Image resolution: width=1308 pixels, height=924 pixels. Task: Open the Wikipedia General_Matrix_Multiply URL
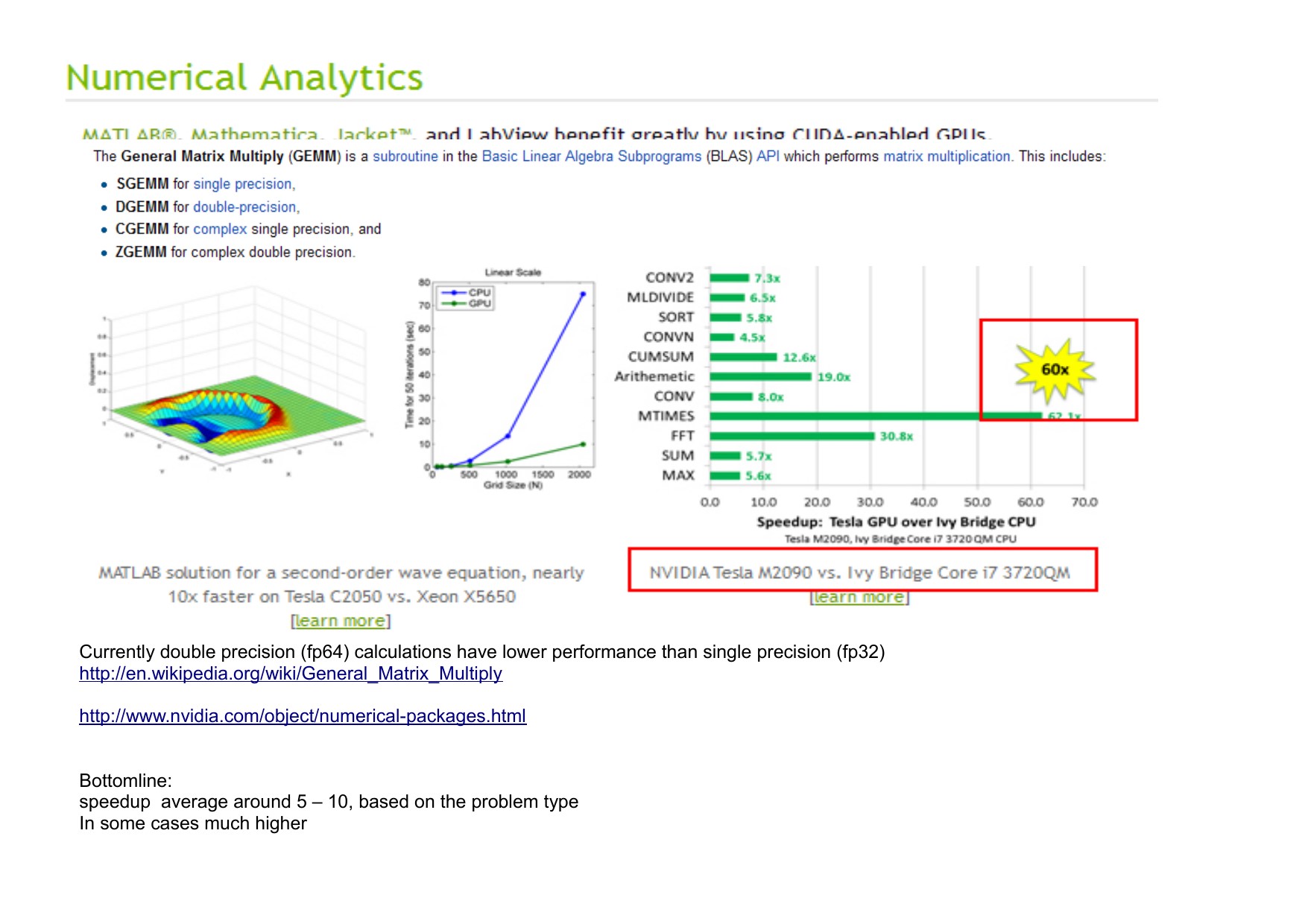click(x=291, y=674)
